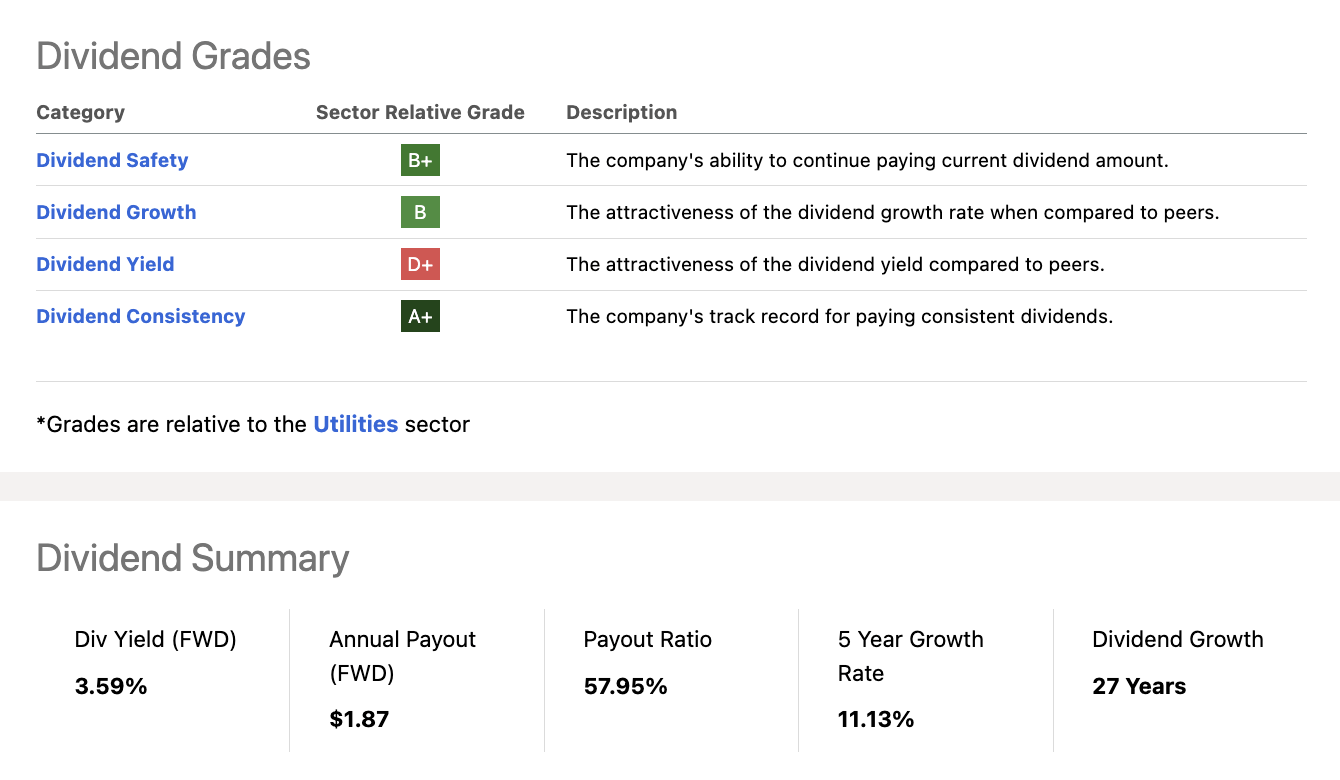Click the 57.95% Payout Ratio value
The height and width of the screenshot is (780, 1340).
tap(625, 686)
